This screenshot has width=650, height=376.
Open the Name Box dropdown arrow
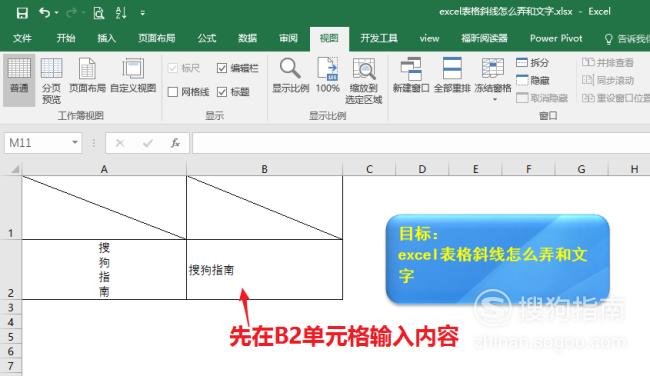point(75,143)
